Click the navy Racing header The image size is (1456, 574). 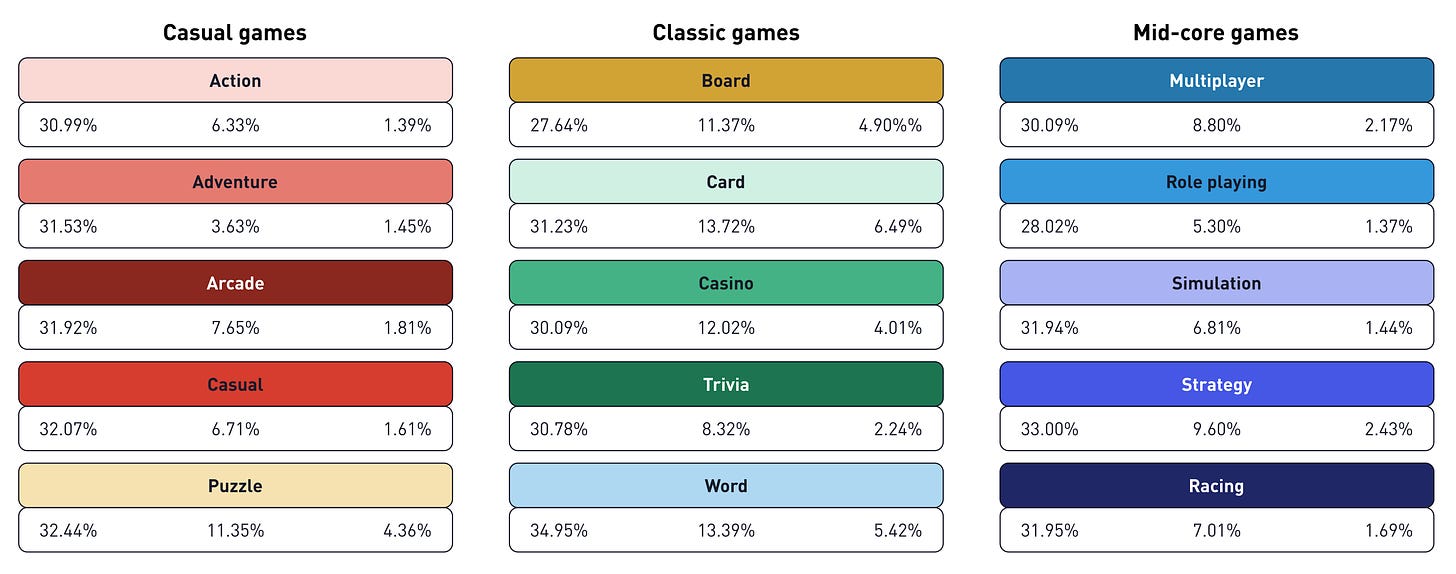pos(1216,486)
